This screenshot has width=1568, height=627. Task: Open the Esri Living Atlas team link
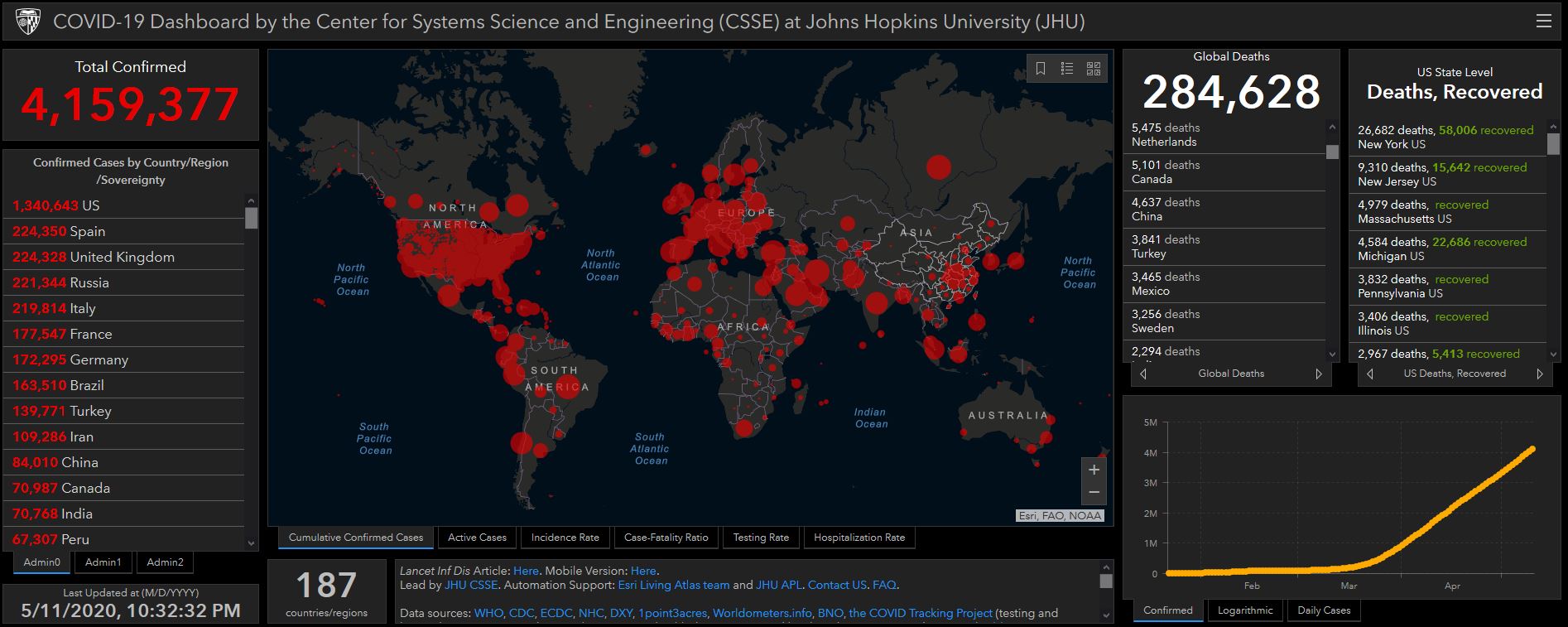pos(674,585)
